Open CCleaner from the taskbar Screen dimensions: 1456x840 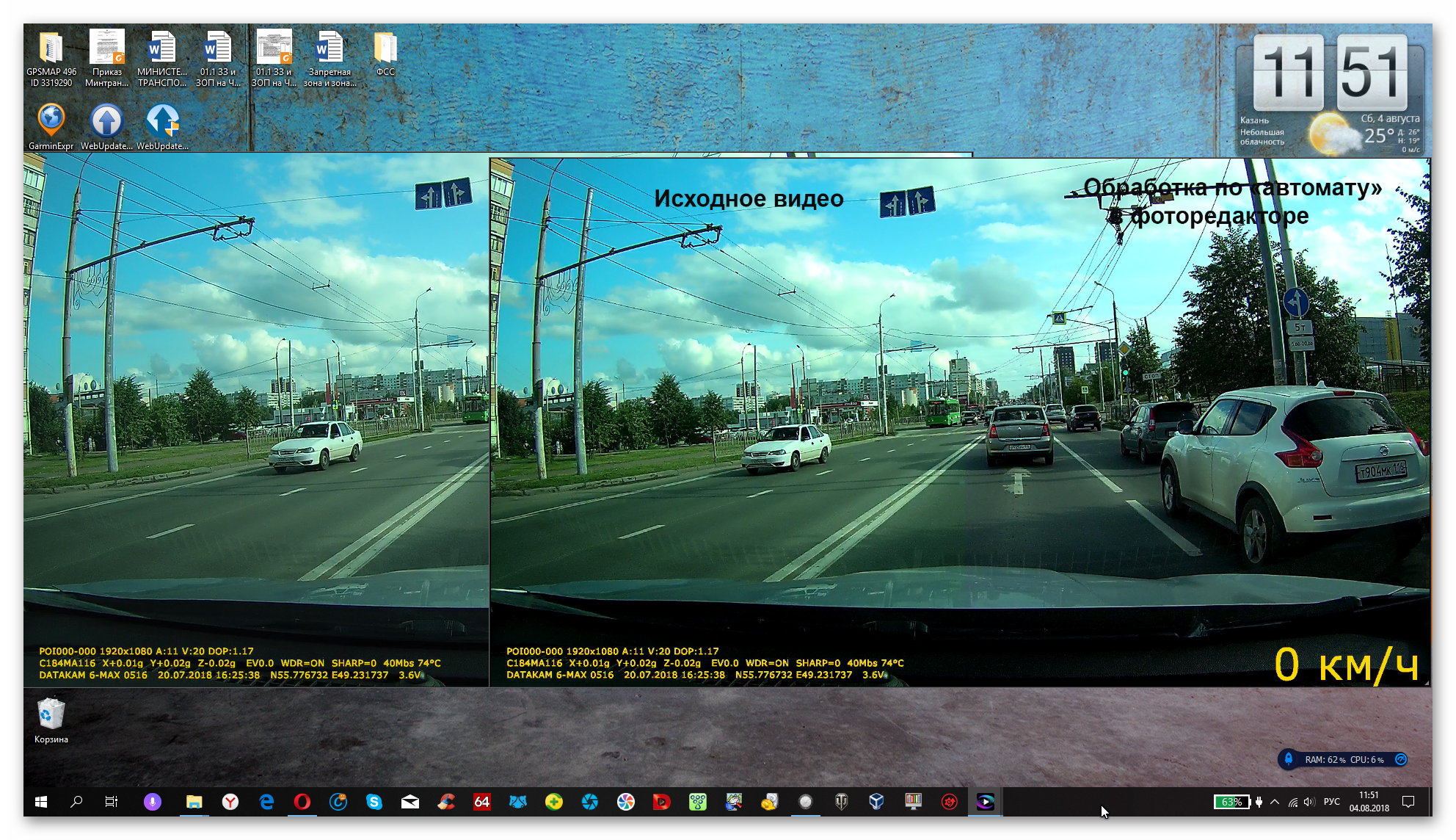pos(445,802)
